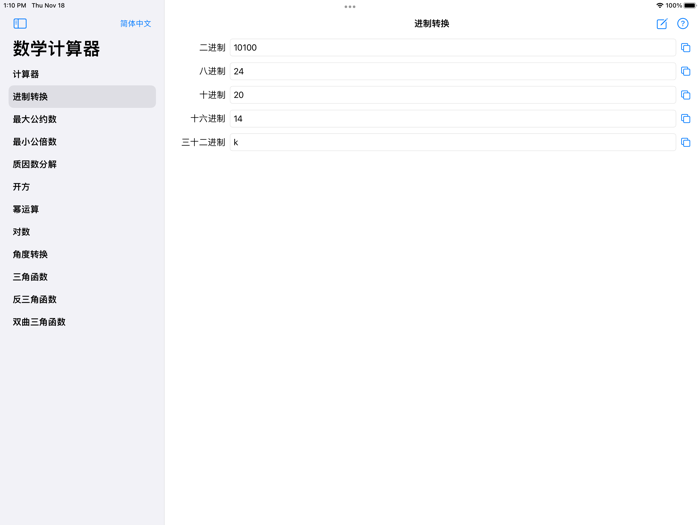Switch language via 简体中文 link
Screen dimensions: 700x525
(135, 24)
